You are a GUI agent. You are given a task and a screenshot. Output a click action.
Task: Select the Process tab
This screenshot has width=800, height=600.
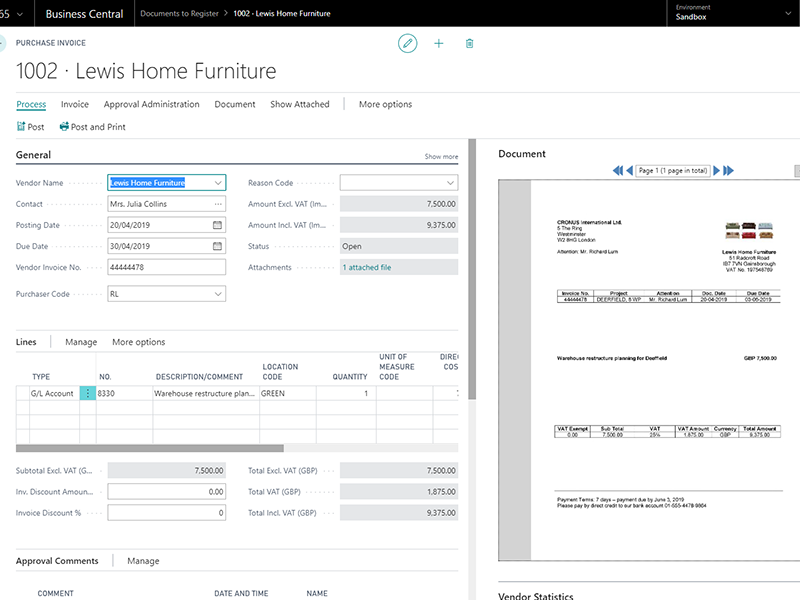coord(31,104)
